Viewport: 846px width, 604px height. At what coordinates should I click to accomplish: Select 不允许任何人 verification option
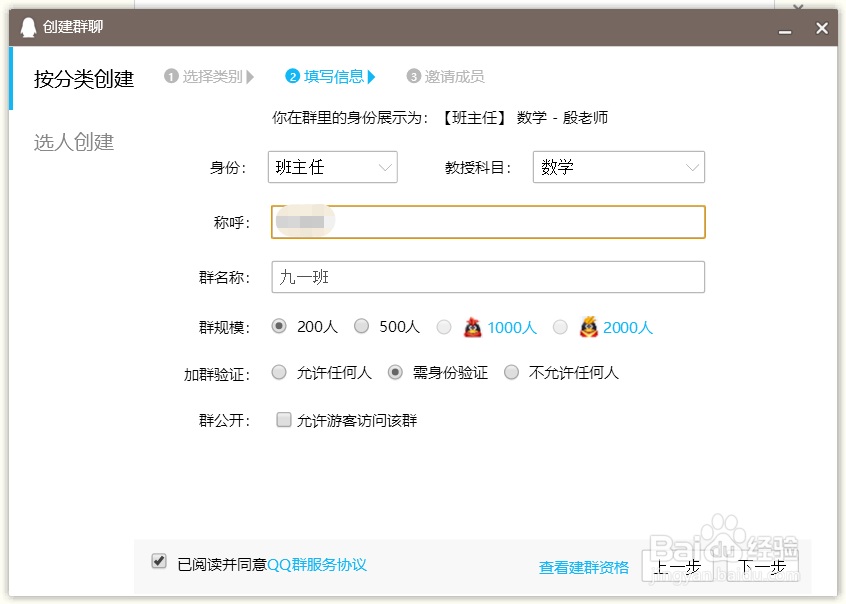click(x=511, y=372)
